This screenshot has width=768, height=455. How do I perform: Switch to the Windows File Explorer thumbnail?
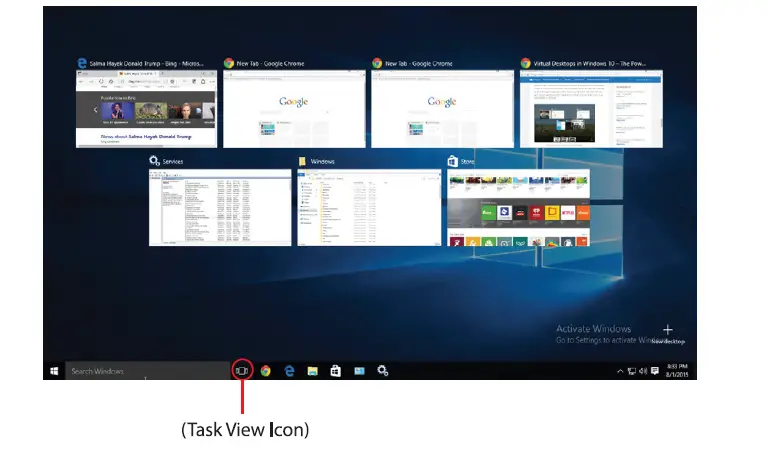coord(369,207)
